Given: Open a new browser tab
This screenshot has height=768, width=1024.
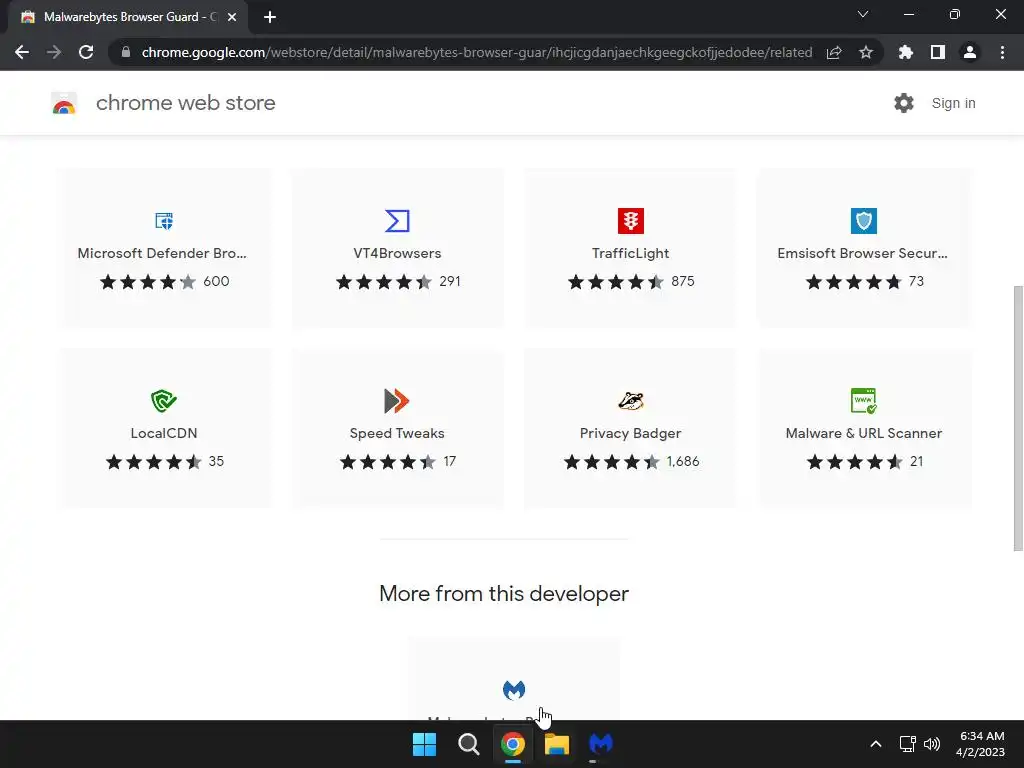Looking at the screenshot, I should [x=270, y=17].
